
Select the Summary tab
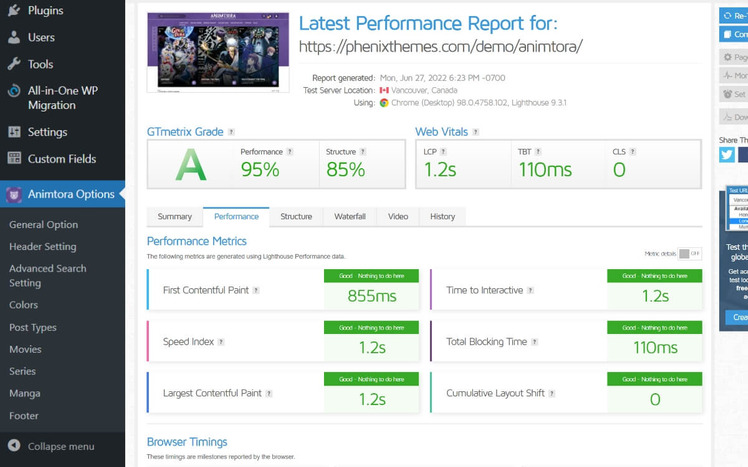click(174, 216)
